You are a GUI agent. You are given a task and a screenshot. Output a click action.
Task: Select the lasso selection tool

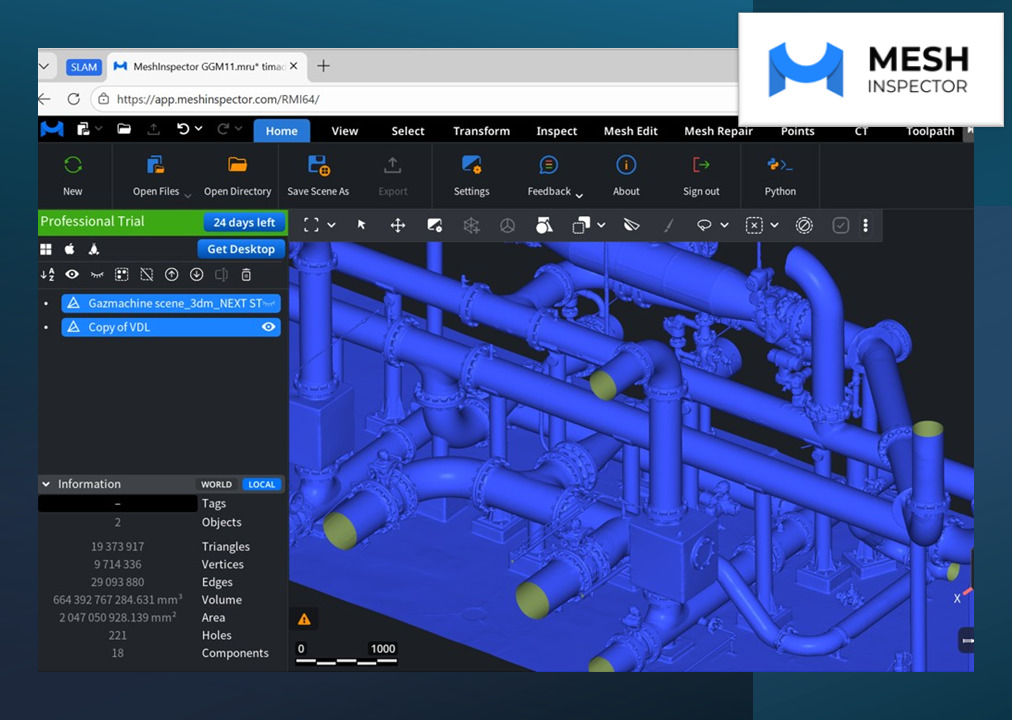tap(703, 224)
